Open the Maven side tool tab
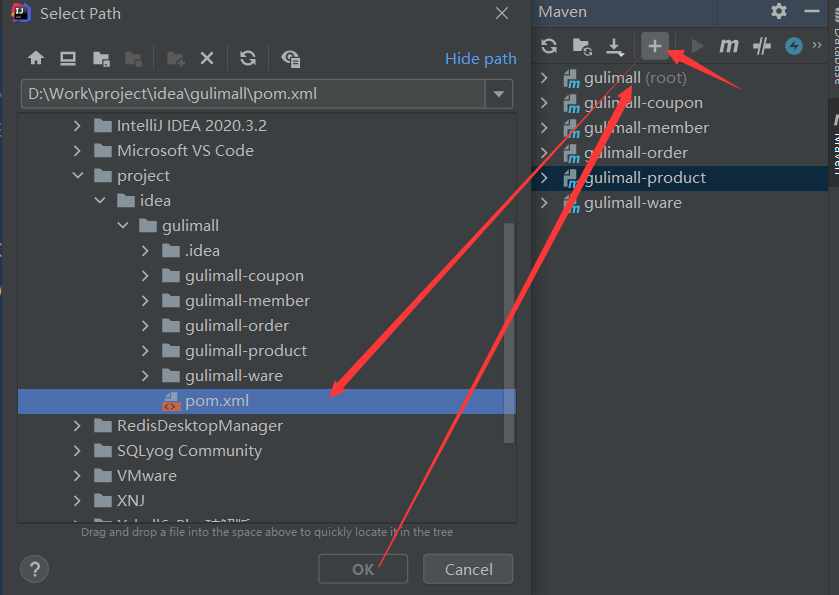The height and width of the screenshot is (595, 839). pyautogui.click(x=834, y=143)
